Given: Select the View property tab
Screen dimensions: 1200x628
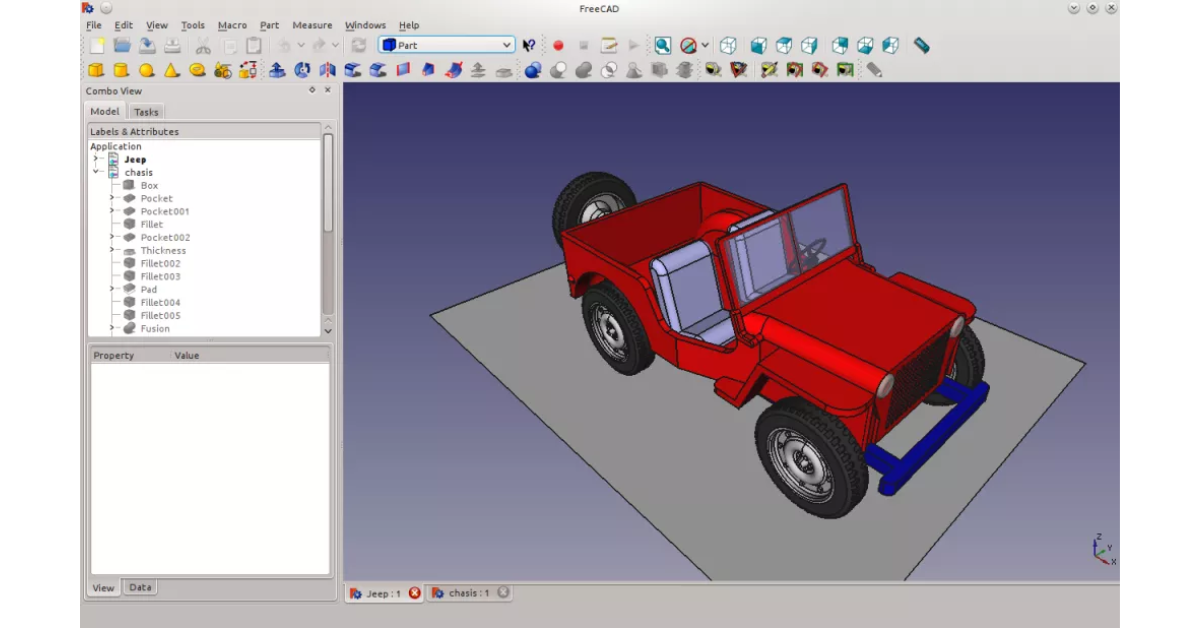Looking at the screenshot, I should coord(103,587).
